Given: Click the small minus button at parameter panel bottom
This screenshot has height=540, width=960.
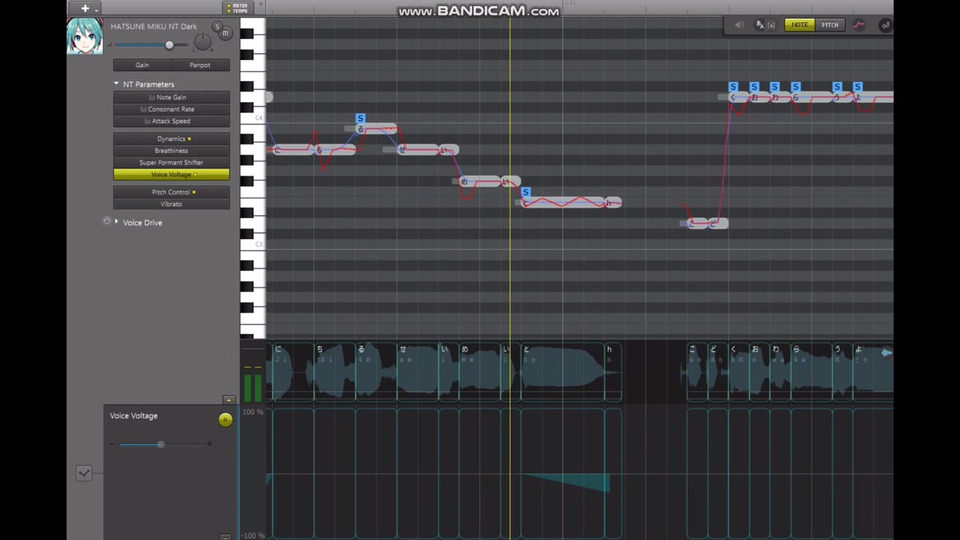Looking at the screenshot, I should [x=225, y=537].
